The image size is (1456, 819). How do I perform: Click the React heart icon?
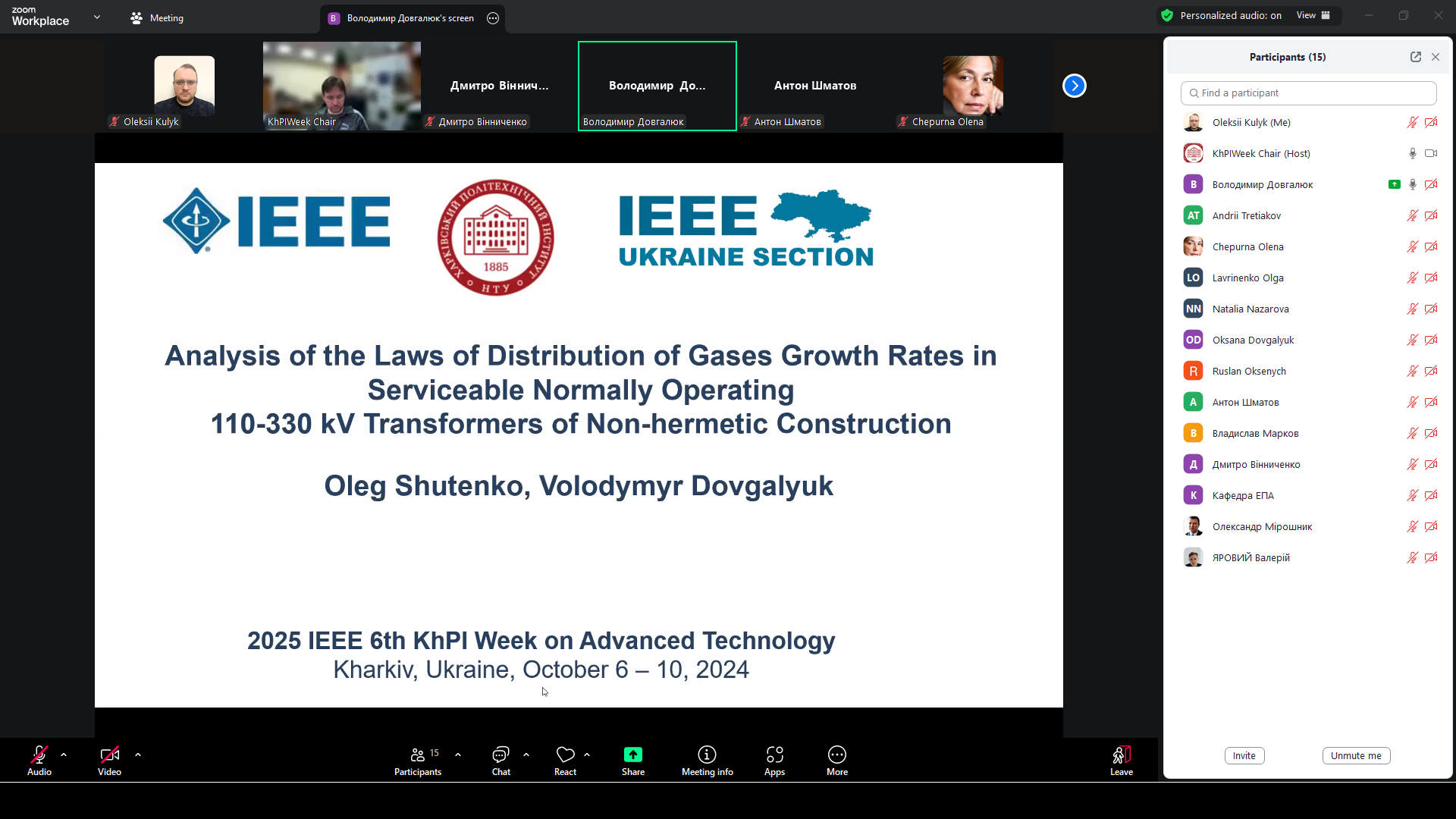[x=565, y=755]
